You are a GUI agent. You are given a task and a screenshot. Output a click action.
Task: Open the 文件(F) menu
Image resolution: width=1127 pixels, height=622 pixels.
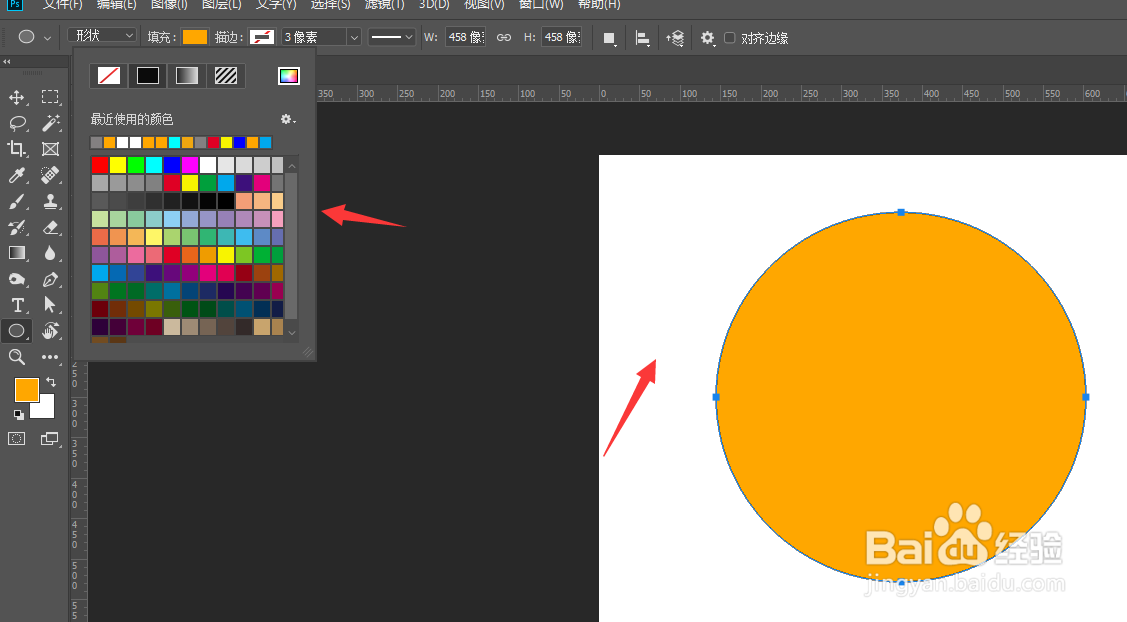[x=63, y=5]
